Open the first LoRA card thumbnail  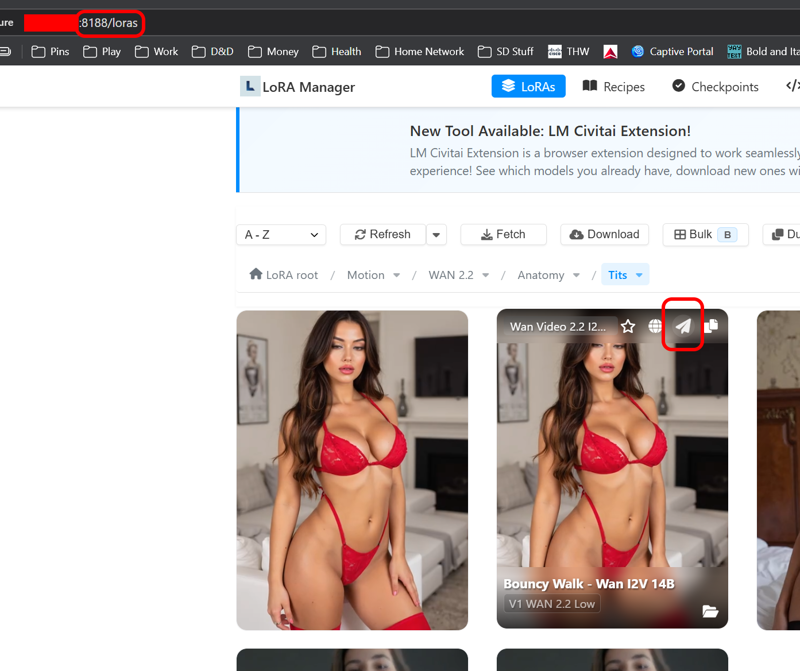coord(352,470)
